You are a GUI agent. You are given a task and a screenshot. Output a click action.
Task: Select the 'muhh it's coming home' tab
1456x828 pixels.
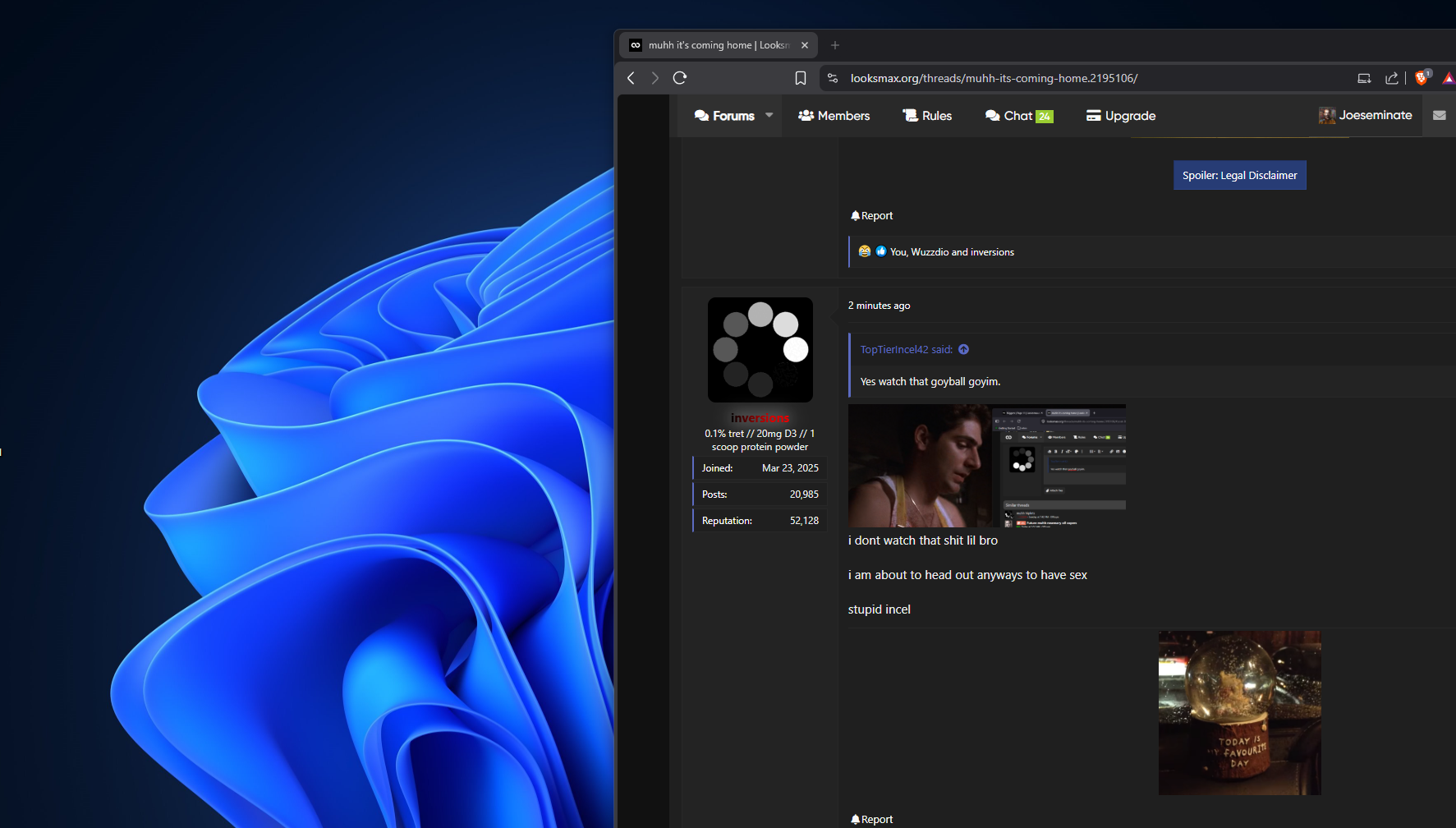(x=719, y=45)
